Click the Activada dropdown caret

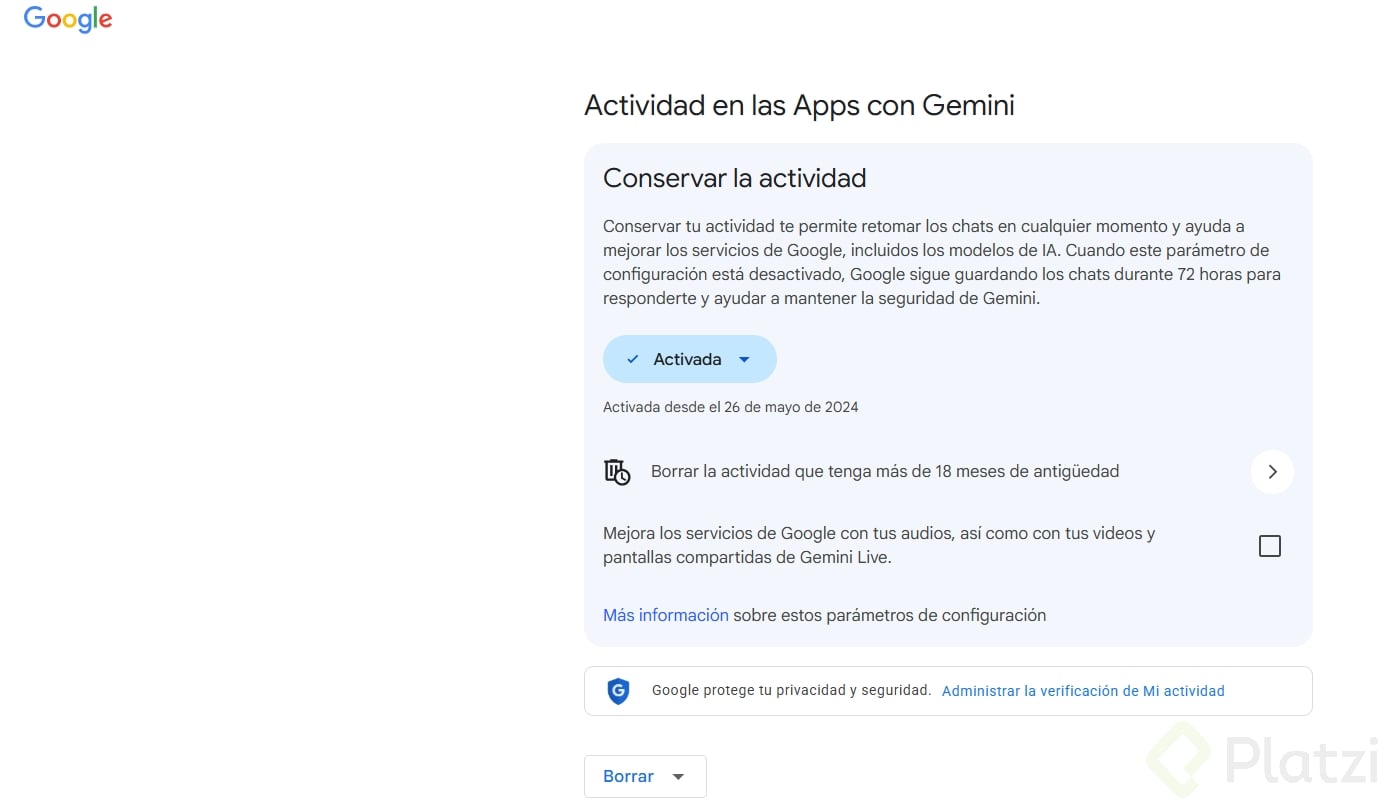pos(744,360)
